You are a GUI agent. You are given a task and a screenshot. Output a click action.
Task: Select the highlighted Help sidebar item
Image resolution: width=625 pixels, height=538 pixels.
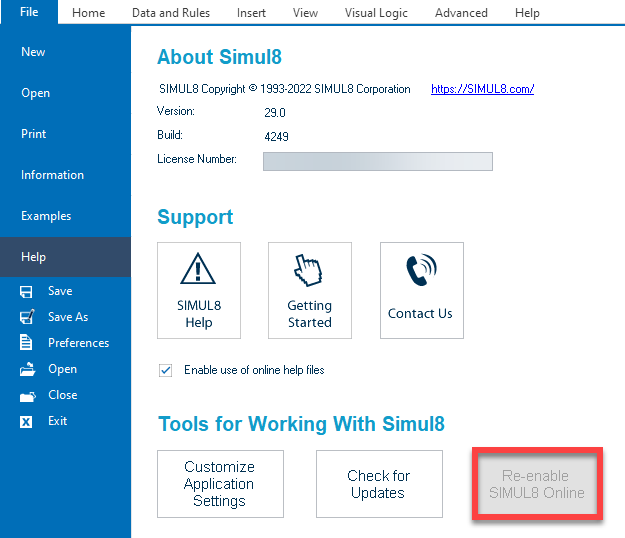point(65,257)
